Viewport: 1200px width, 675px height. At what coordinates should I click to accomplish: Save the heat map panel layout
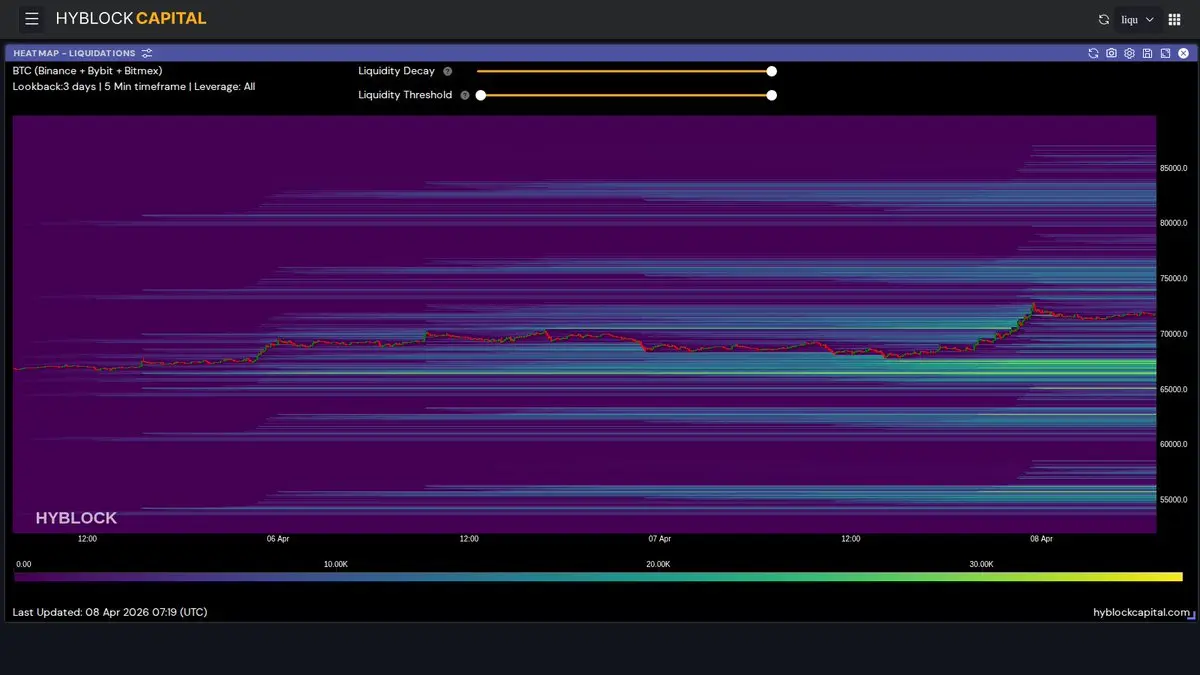coord(1147,53)
